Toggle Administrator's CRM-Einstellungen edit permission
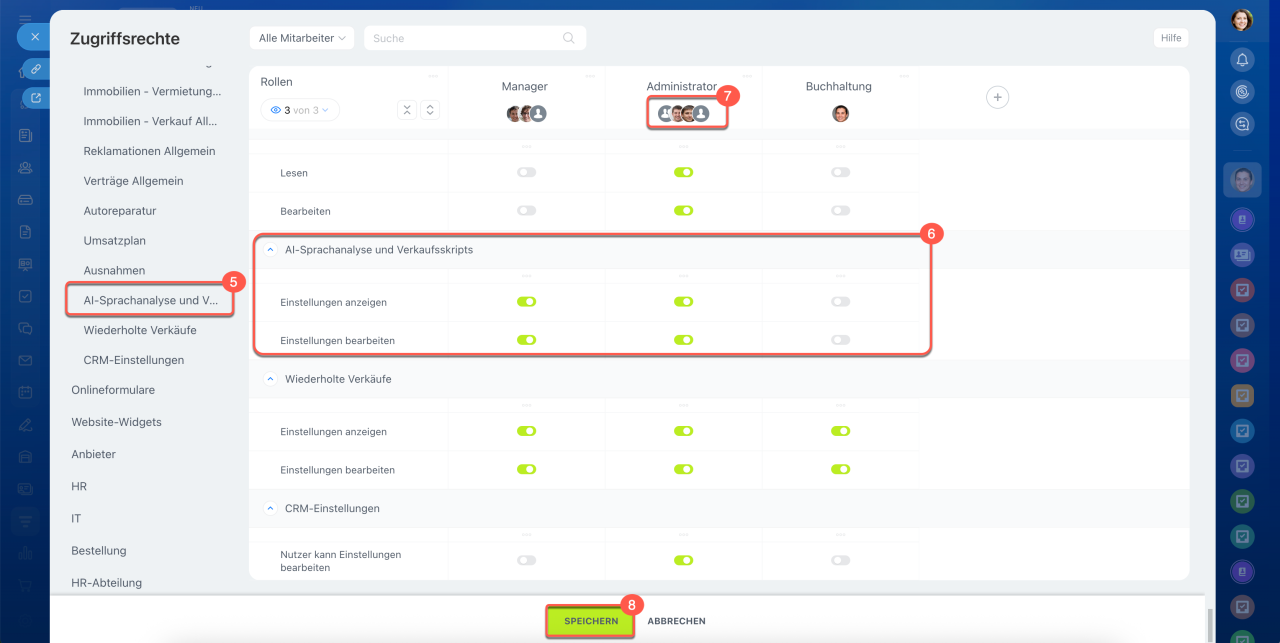 click(x=683, y=560)
